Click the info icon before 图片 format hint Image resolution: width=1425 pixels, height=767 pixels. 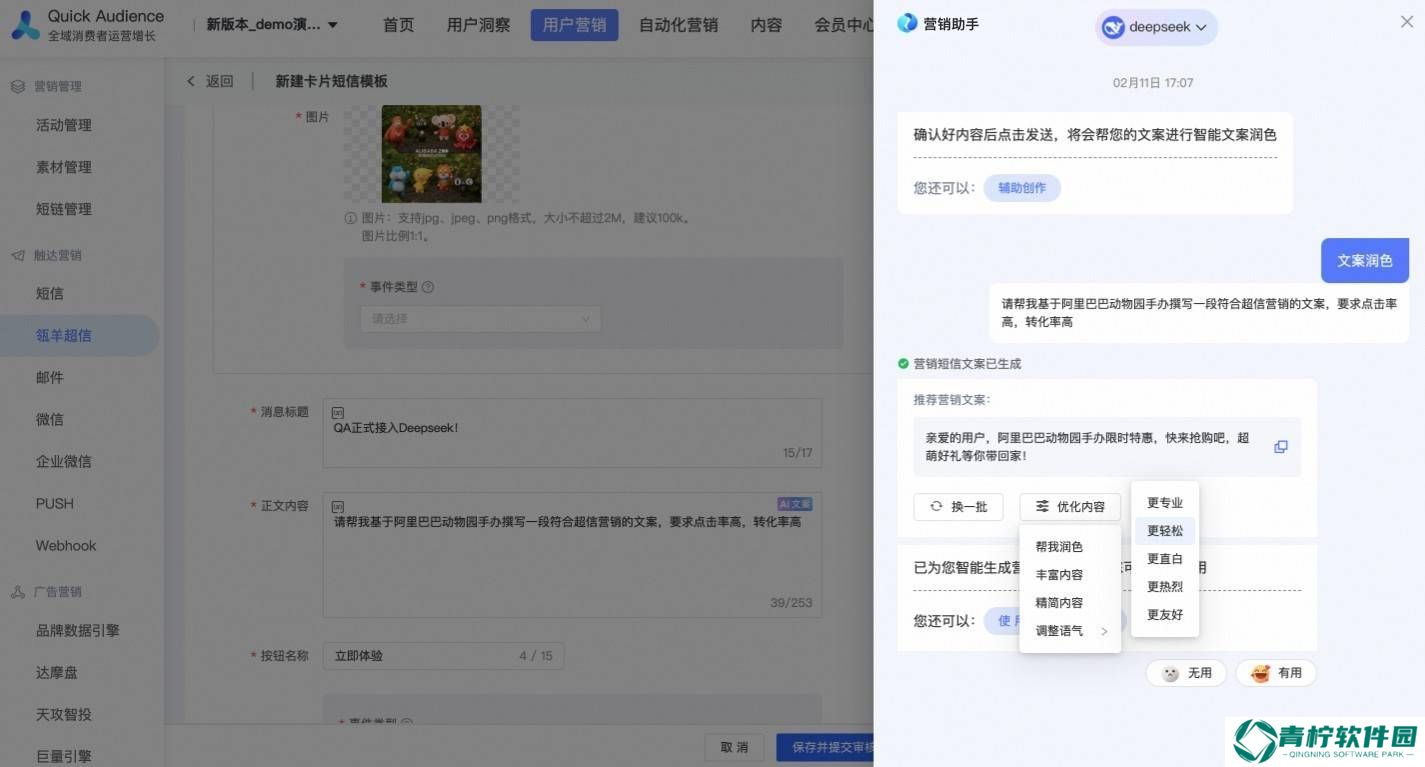tap(350, 218)
